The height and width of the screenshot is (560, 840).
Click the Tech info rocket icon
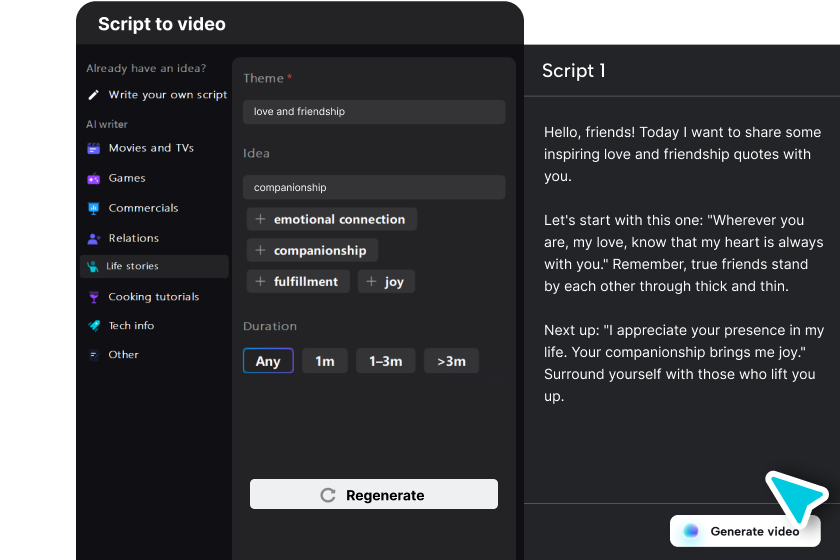[x=94, y=326]
